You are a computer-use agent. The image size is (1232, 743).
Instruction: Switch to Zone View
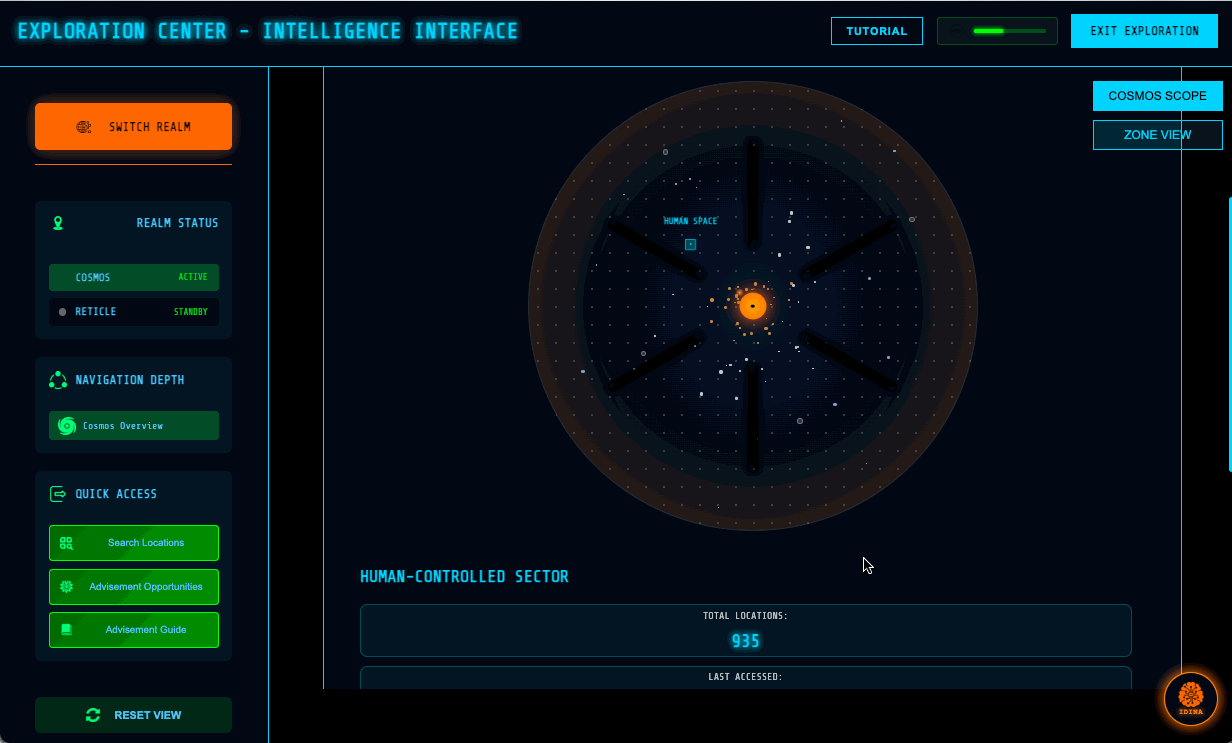coord(1157,135)
